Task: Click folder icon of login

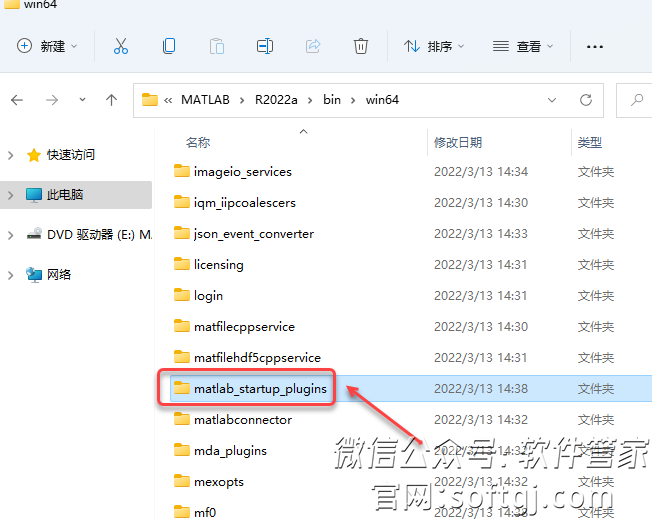Action: [182, 295]
